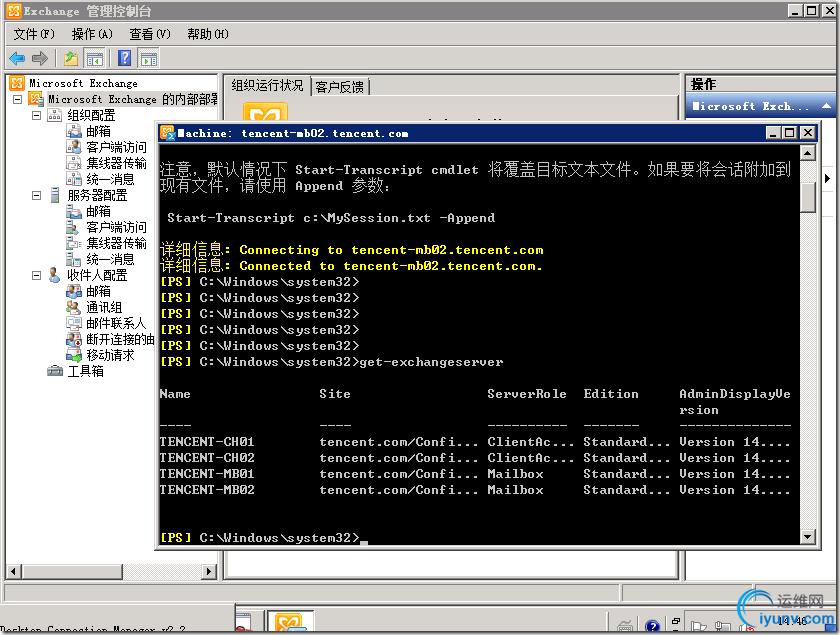Image resolution: width=840 pixels, height=635 pixels.
Task: Select 邮箱 under 组织配置
Action: [99, 131]
